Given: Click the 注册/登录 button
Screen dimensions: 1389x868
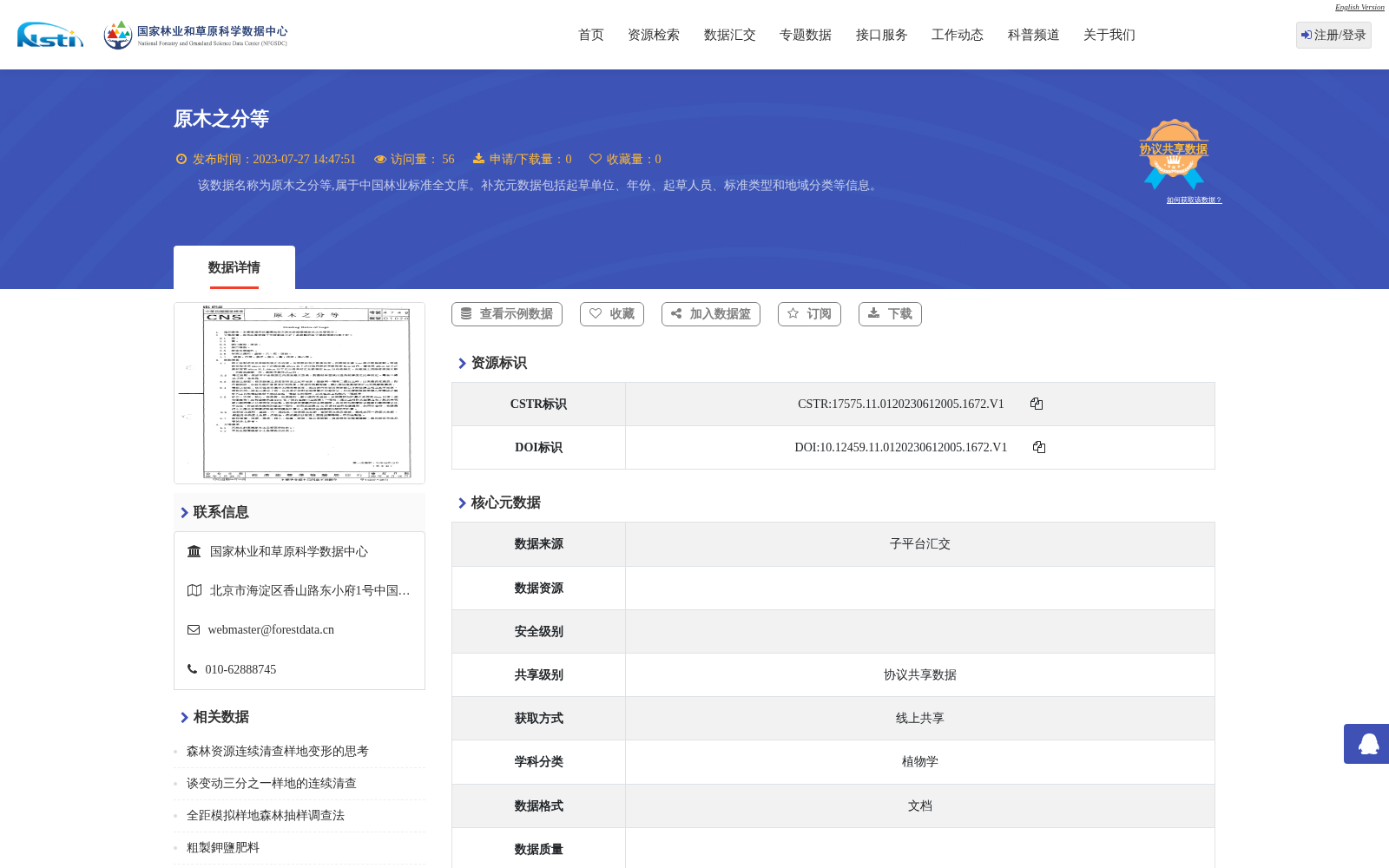Looking at the screenshot, I should click(1333, 35).
